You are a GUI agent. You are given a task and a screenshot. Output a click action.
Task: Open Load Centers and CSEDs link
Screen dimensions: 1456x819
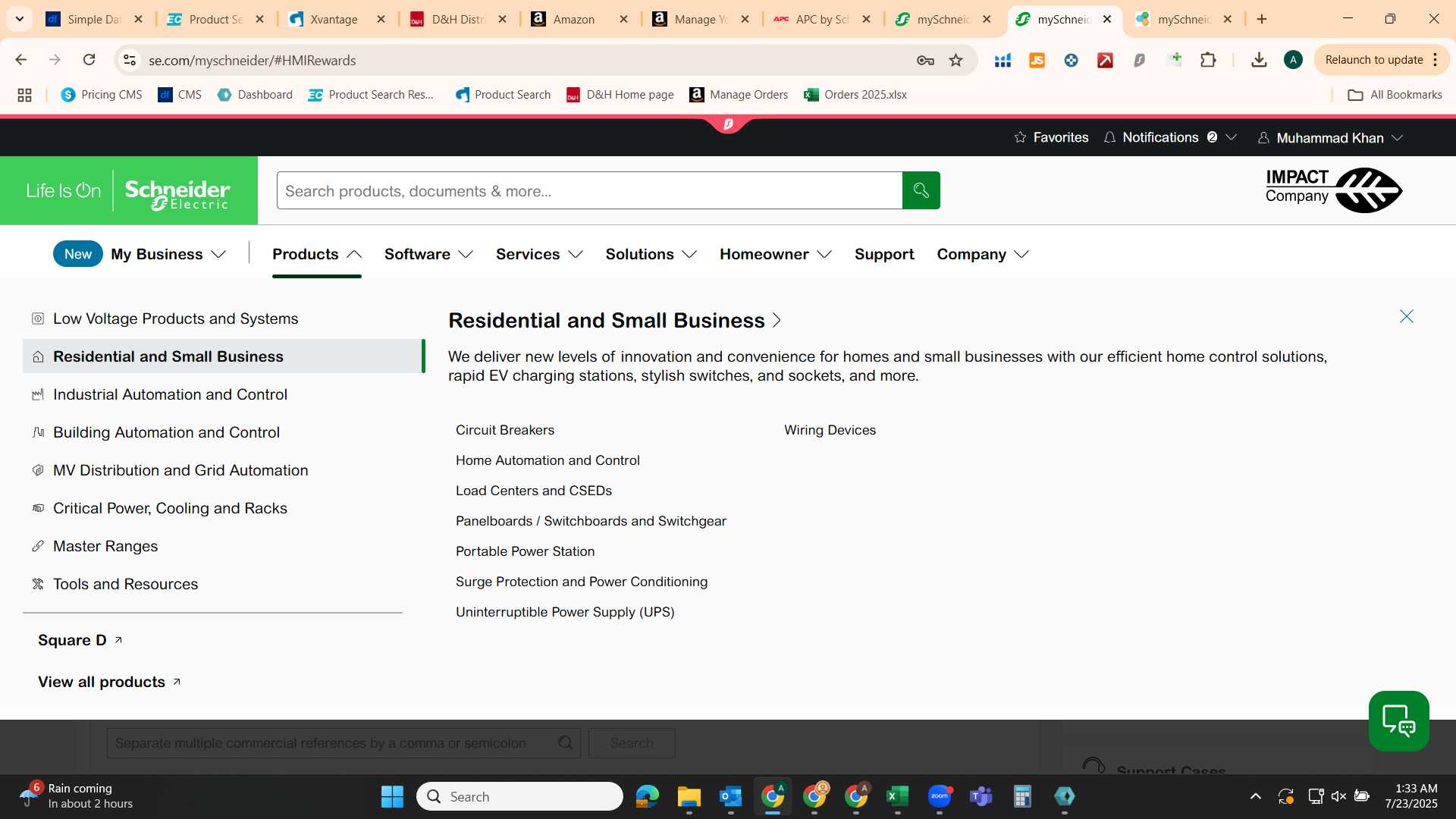point(534,491)
